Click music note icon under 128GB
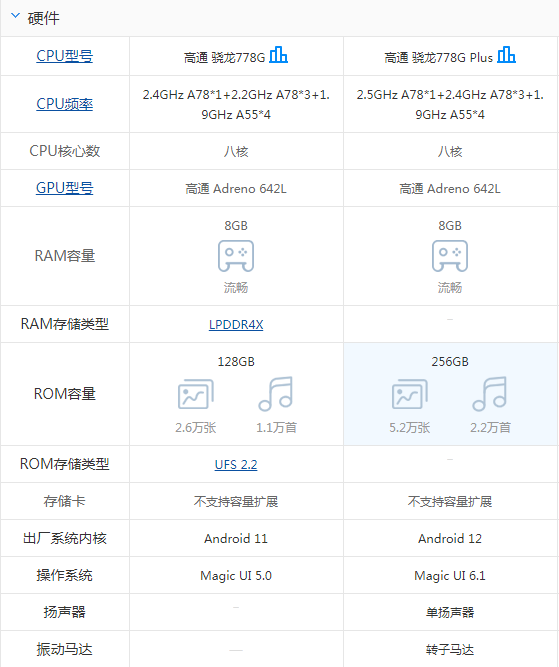This screenshot has height=667, width=559. click(x=276, y=394)
